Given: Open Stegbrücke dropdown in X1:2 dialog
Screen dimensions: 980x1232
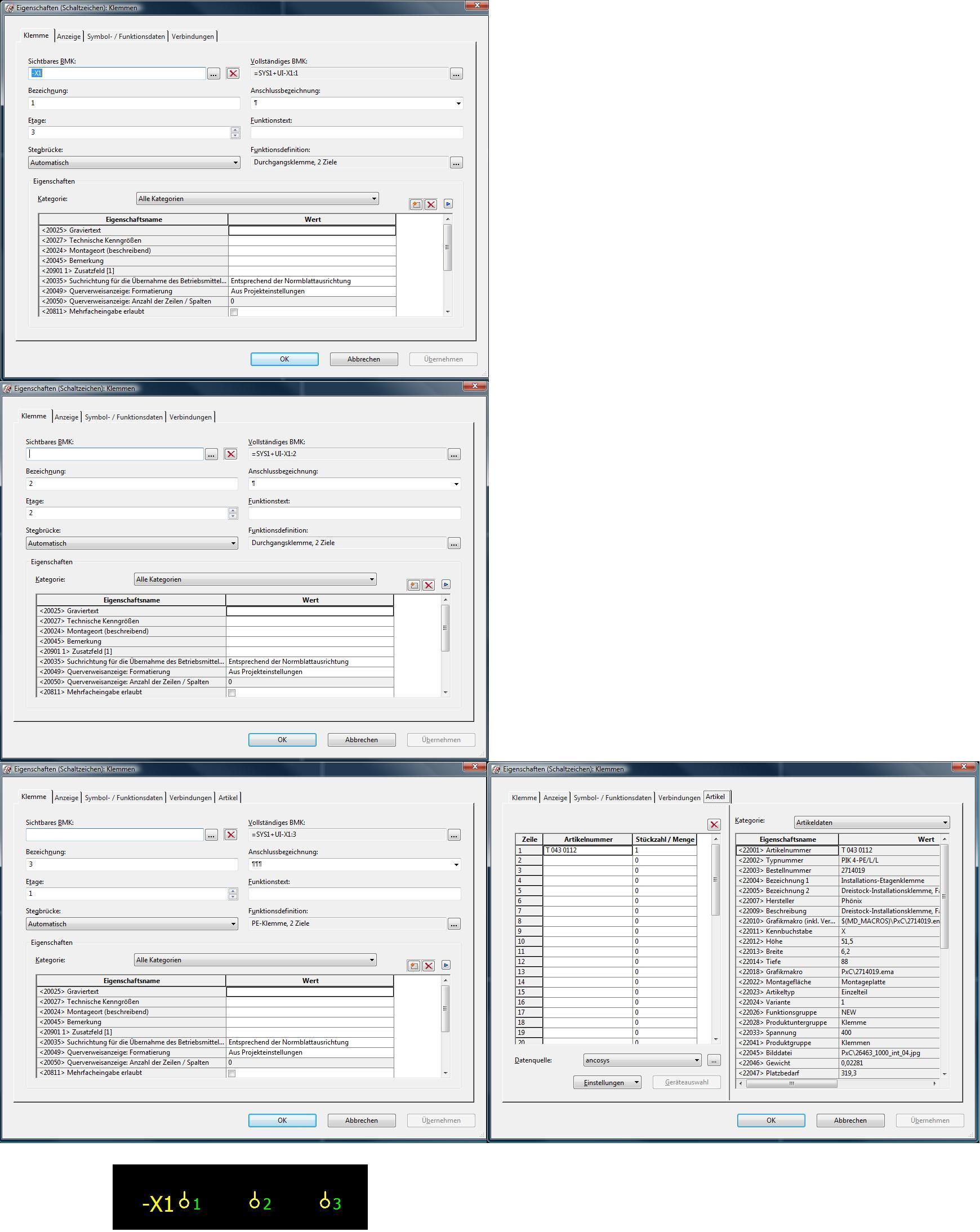Looking at the screenshot, I should 131,543.
